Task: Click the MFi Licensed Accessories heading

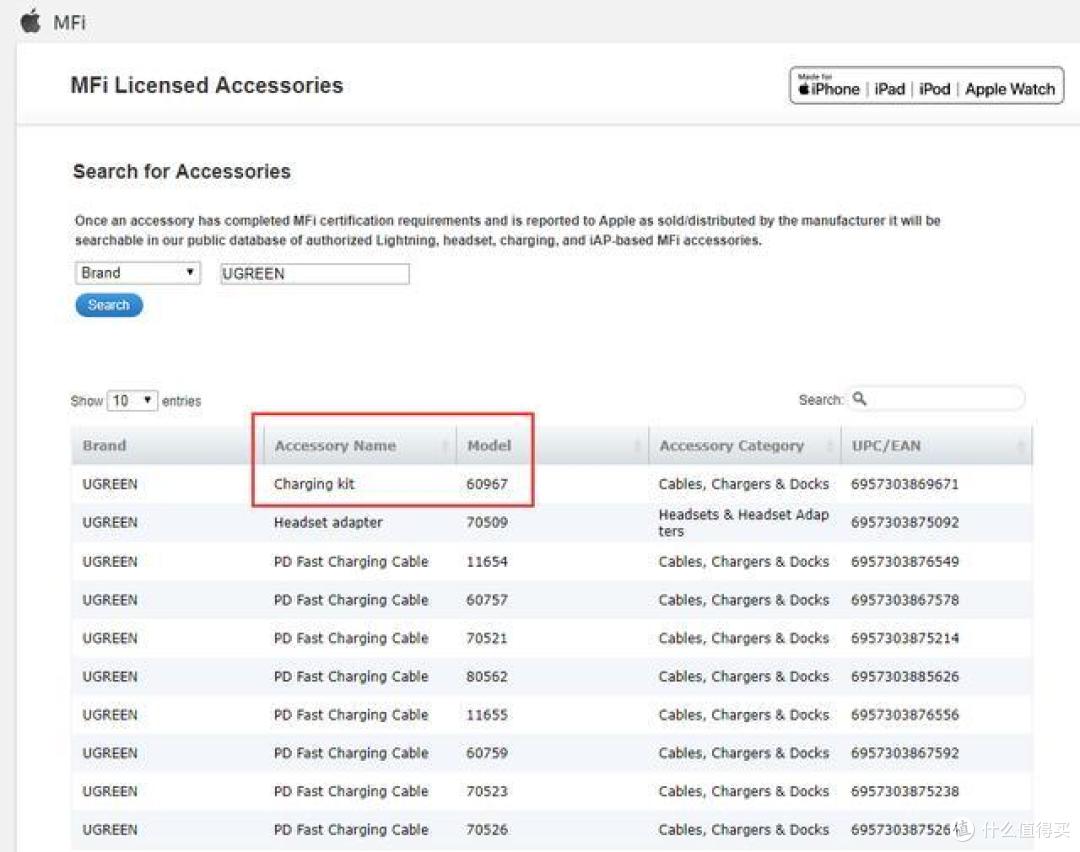Action: pos(207,86)
